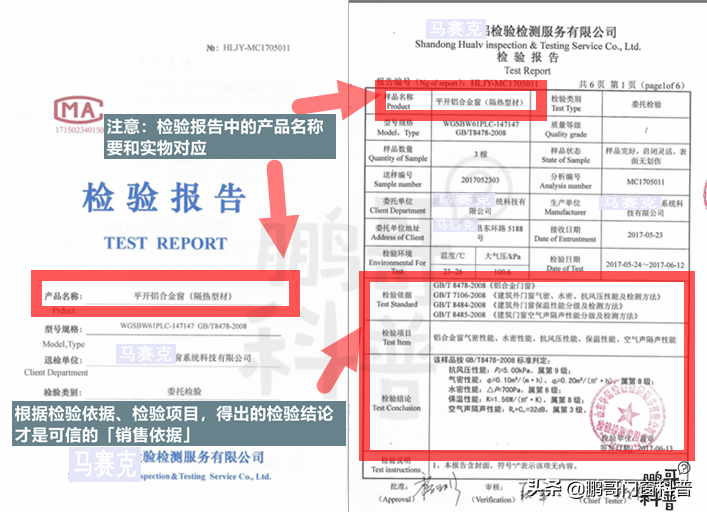Select standard line starting 'GB/T 8484-2008'
Screen dimensions: 707x512
click(x=528, y=306)
